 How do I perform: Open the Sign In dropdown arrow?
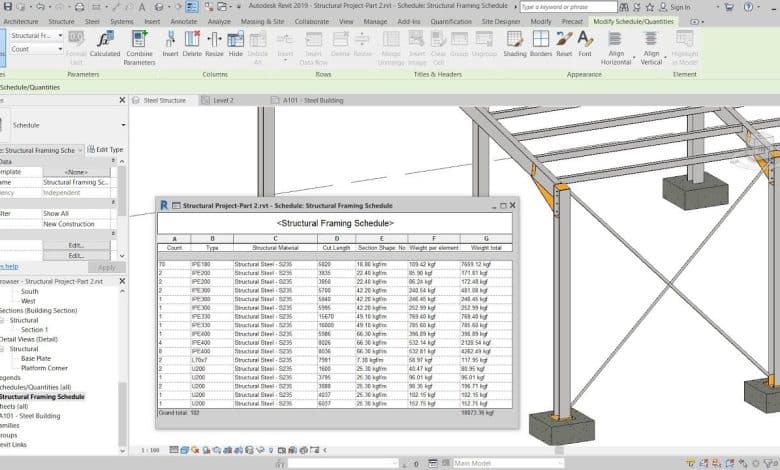[717, 7]
